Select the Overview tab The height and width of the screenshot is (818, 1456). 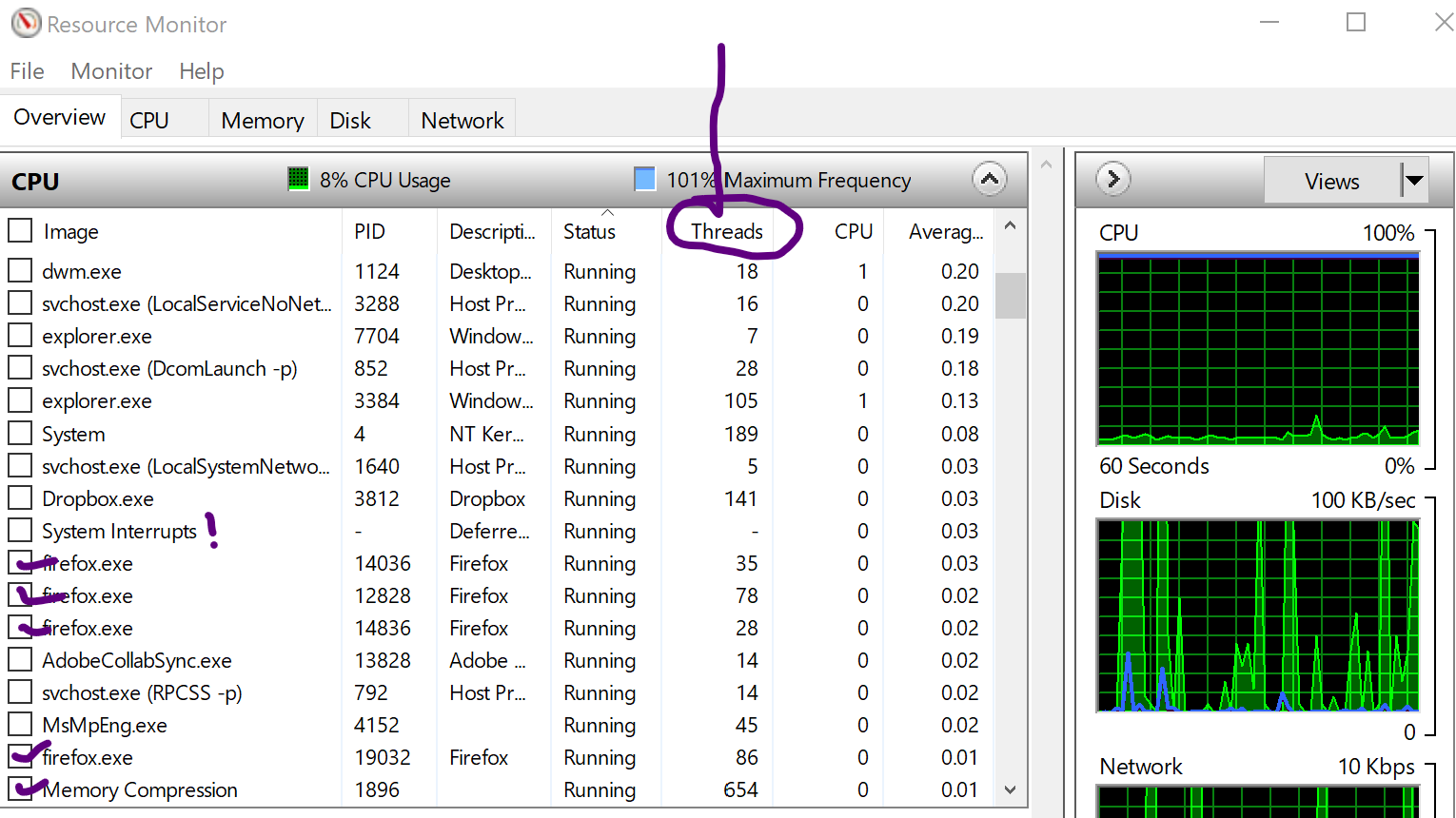(60, 117)
